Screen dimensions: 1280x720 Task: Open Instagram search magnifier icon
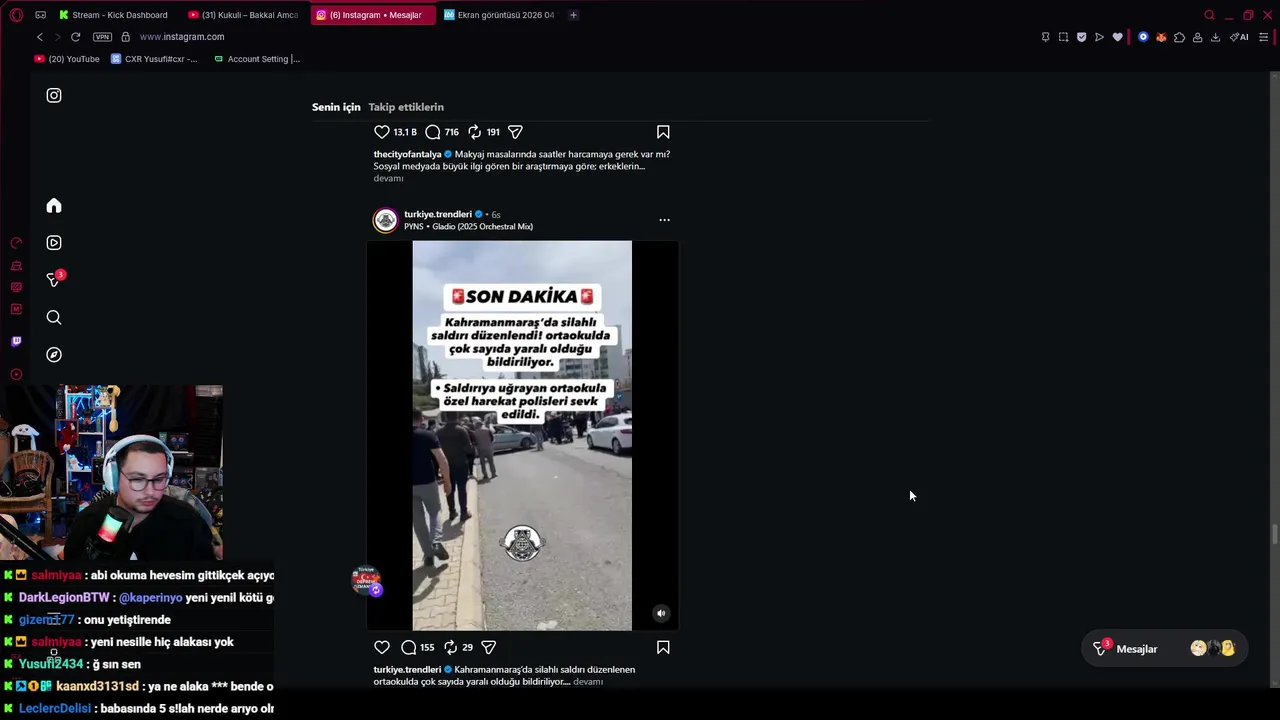point(54,318)
